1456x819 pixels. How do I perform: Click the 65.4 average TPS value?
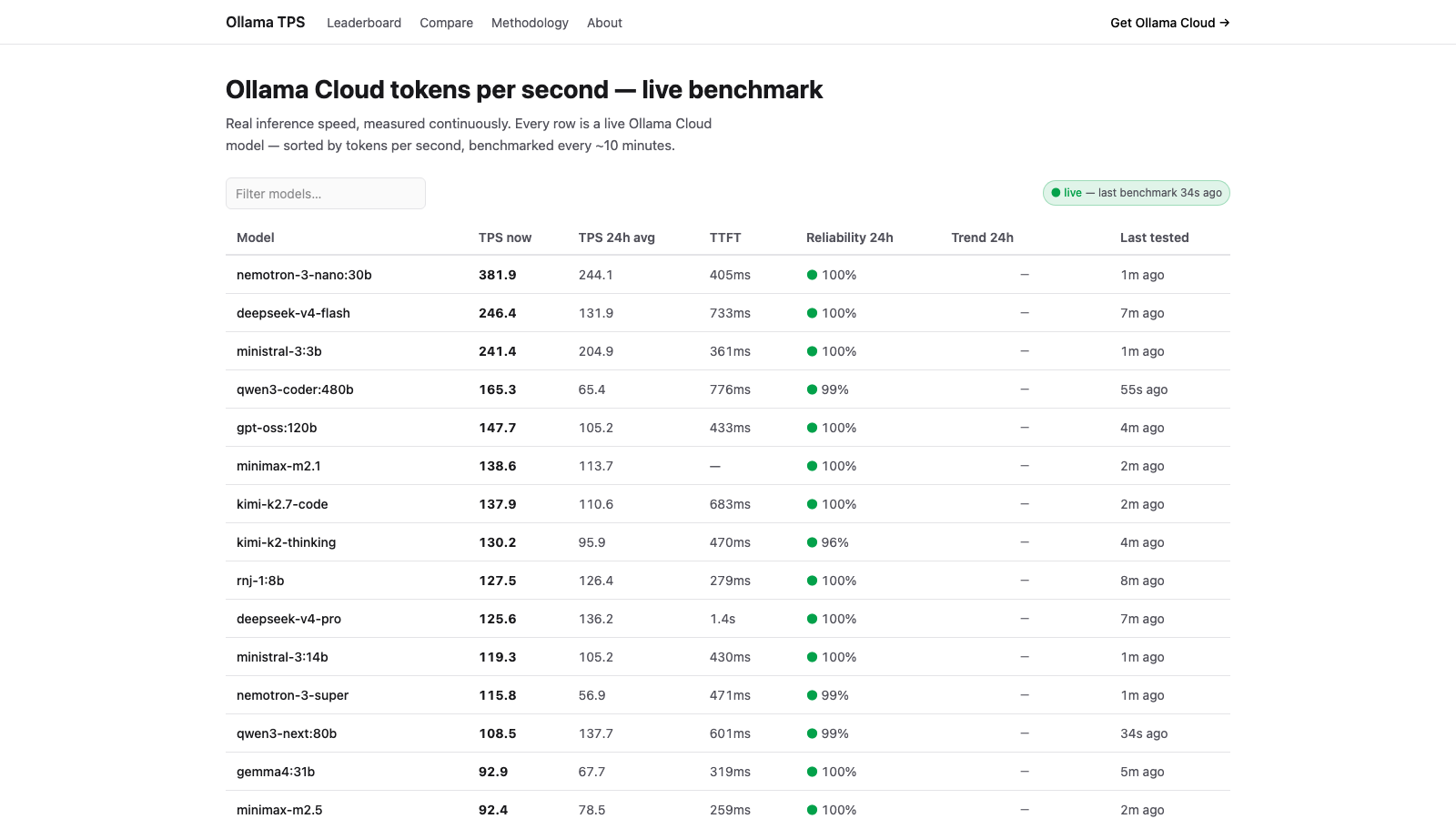click(592, 389)
